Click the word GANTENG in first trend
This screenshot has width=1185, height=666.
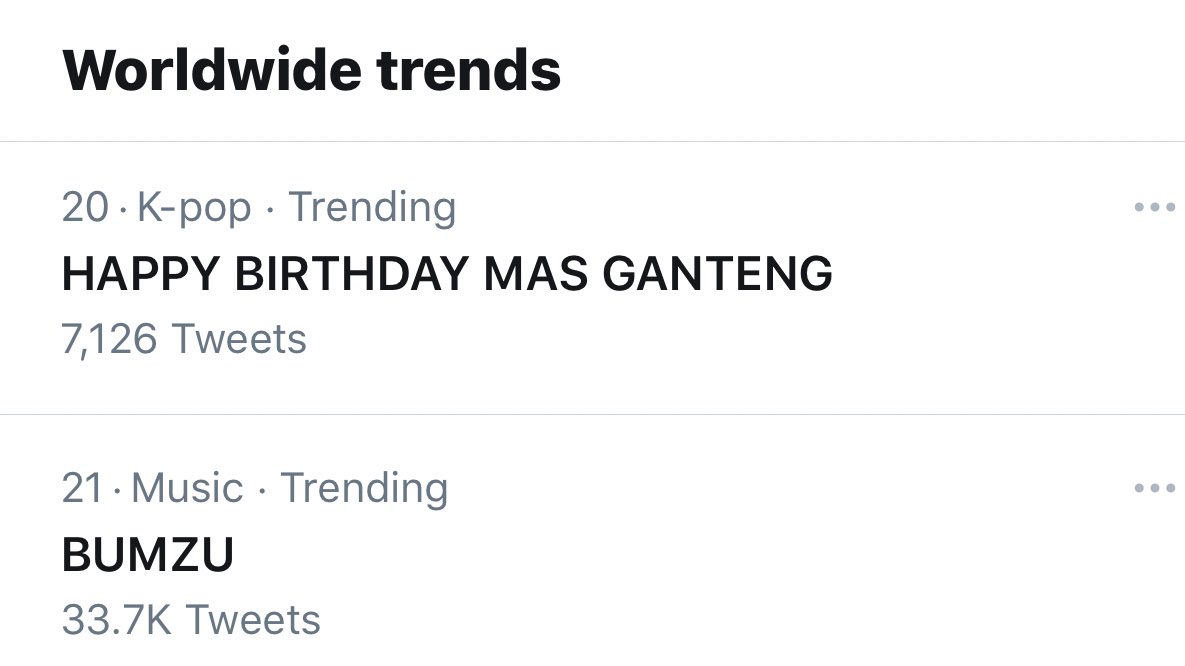coord(719,273)
